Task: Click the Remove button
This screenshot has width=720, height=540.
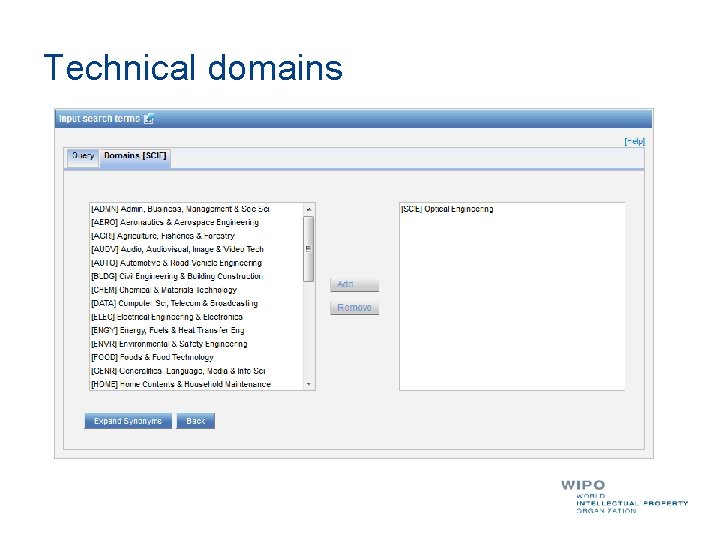Action: [354, 308]
